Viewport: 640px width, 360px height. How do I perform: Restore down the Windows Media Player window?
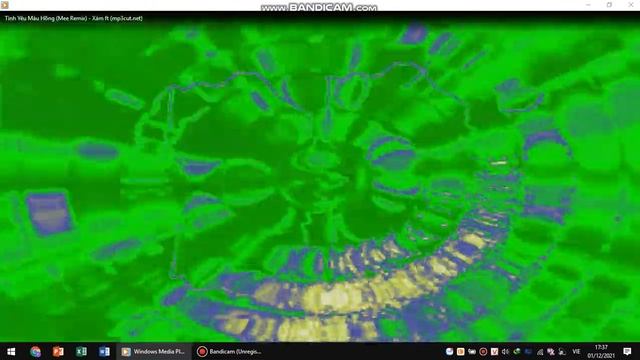[x=609, y=5]
